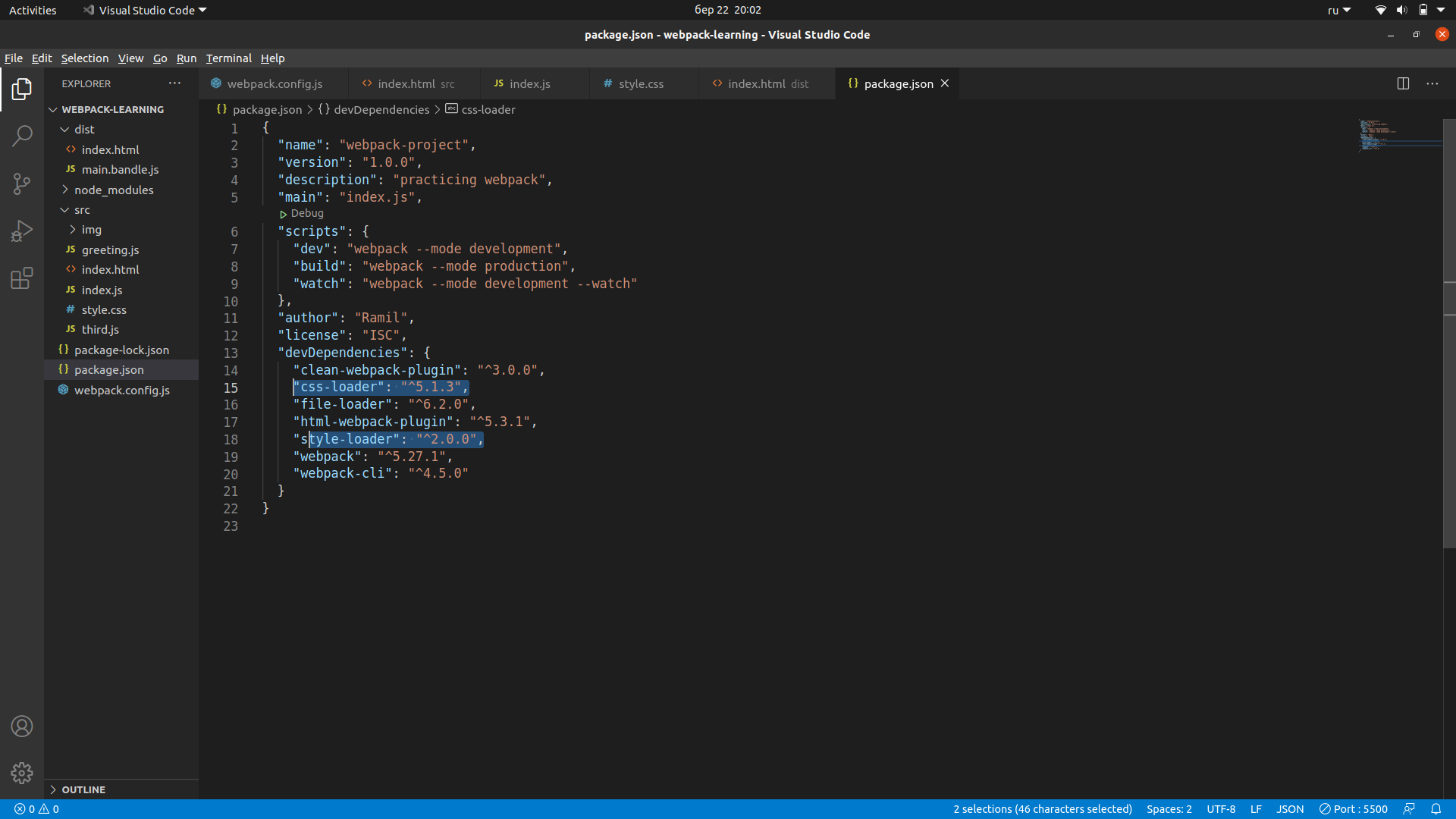The height and width of the screenshot is (819, 1456).
Task: Open package-lock.json in the explorer
Action: pos(121,350)
